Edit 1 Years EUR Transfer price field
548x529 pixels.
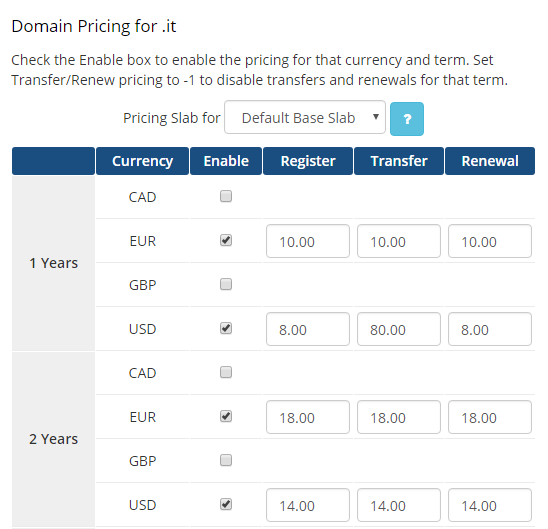click(x=399, y=241)
